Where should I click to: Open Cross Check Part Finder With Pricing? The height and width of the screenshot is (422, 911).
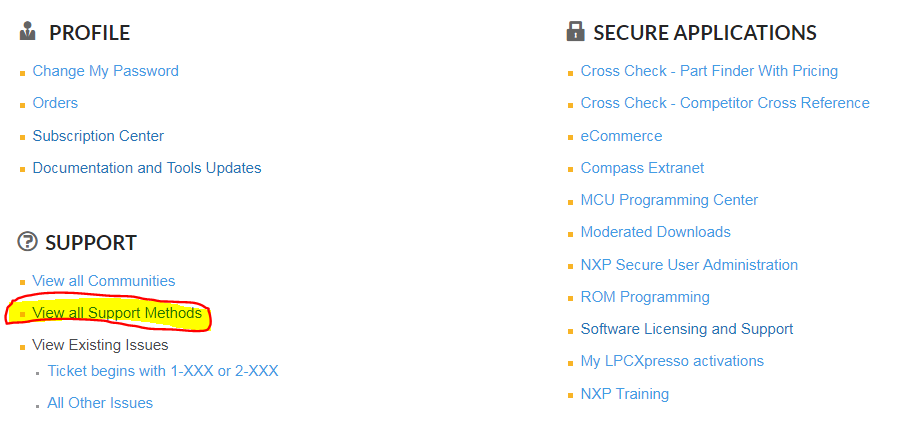point(709,71)
